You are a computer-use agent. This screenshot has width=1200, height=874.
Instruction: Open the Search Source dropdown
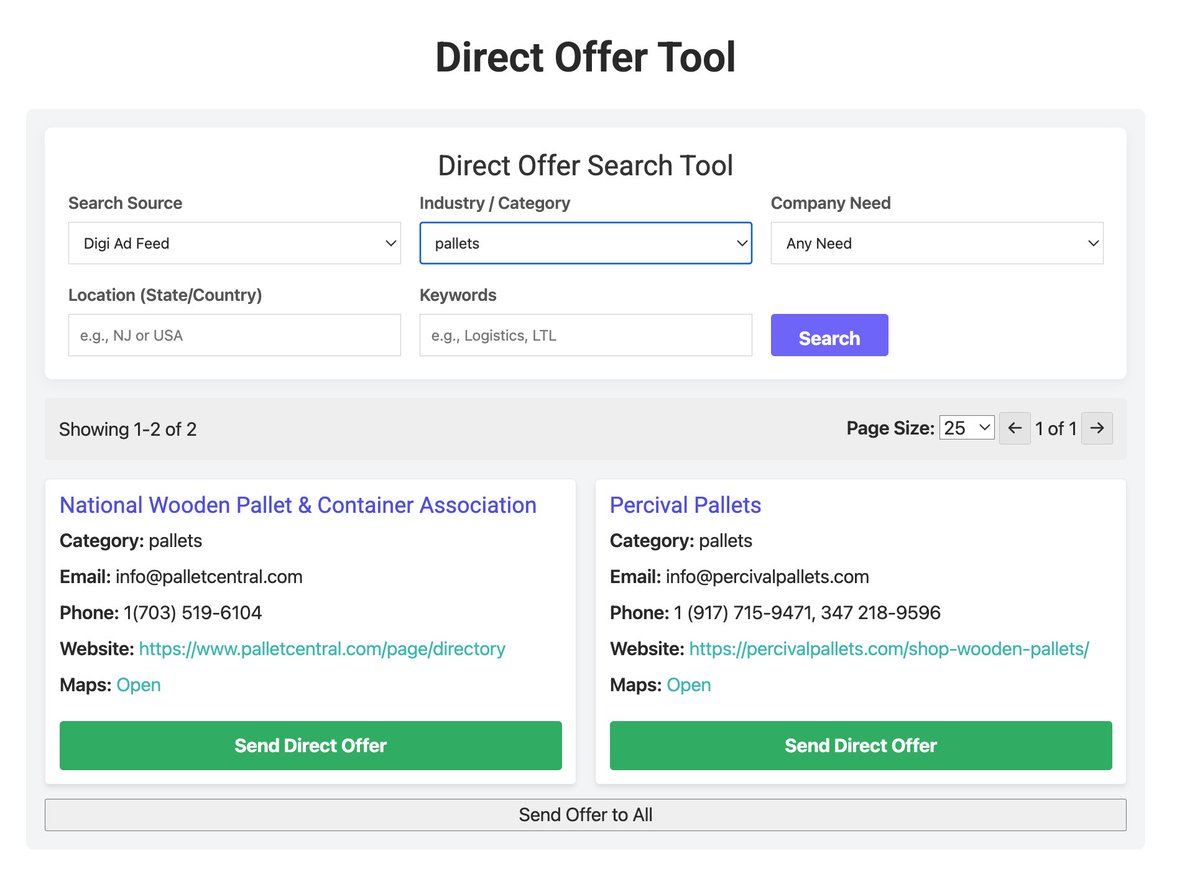click(x=234, y=243)
